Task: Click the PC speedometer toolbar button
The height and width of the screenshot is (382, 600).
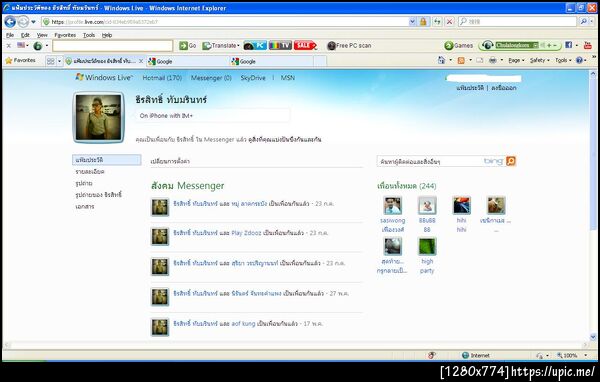Action: tap(254, 46)
